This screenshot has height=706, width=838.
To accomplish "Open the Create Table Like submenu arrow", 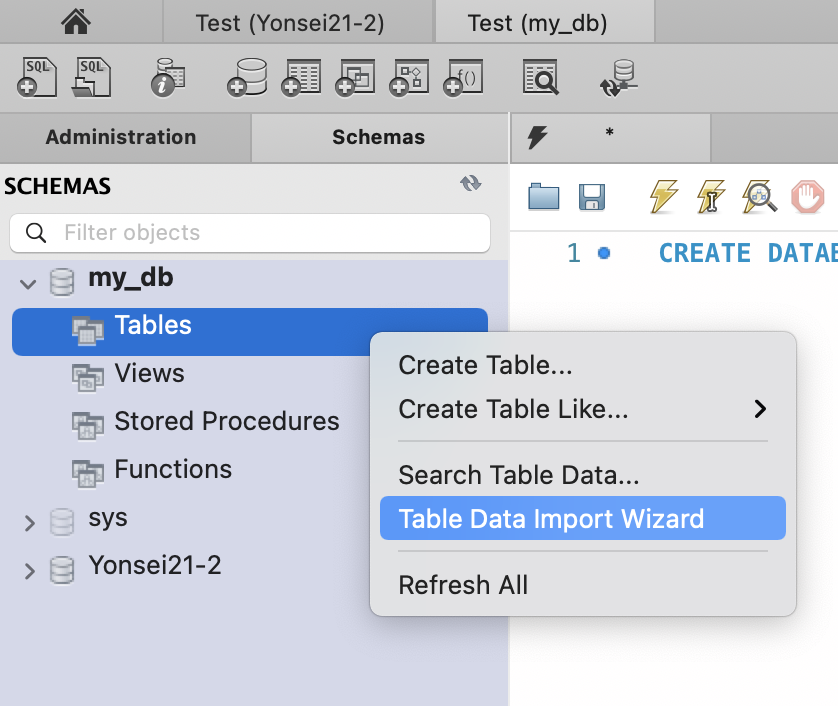I will 760,409.
